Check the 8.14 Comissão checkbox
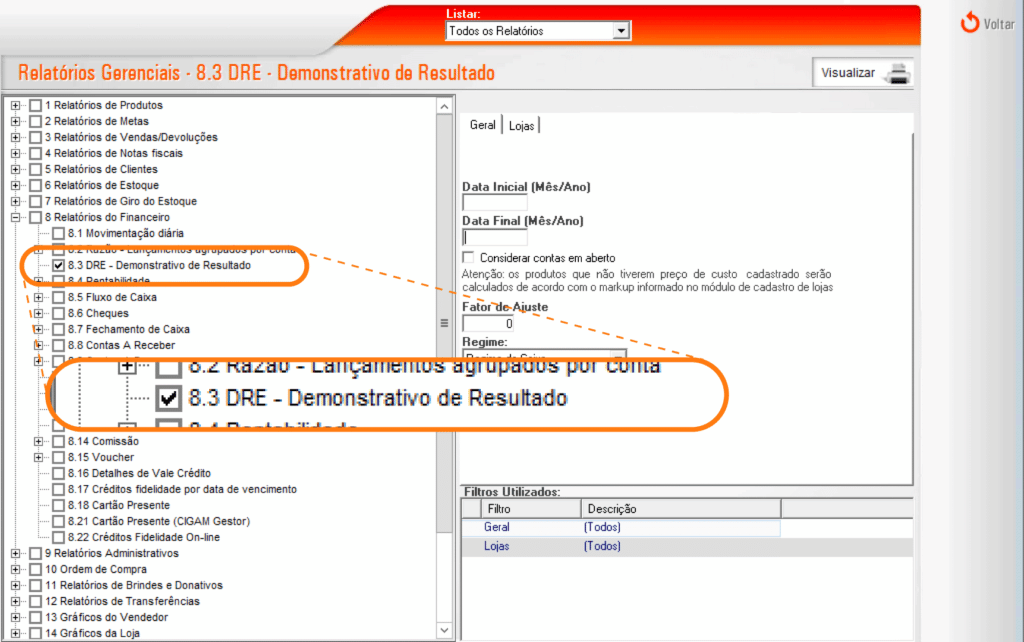The width and height of the screenshot is (1024, 642). 59,441
